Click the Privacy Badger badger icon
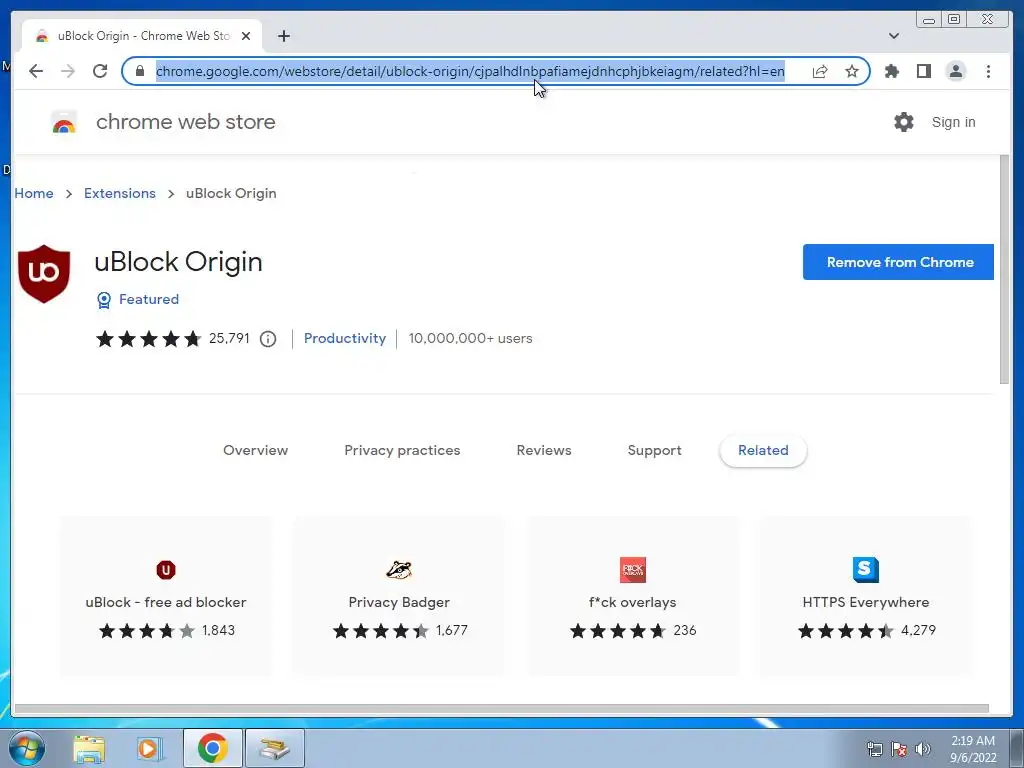The width and height of the screenshot is (1024, 768). click(399, 569)
